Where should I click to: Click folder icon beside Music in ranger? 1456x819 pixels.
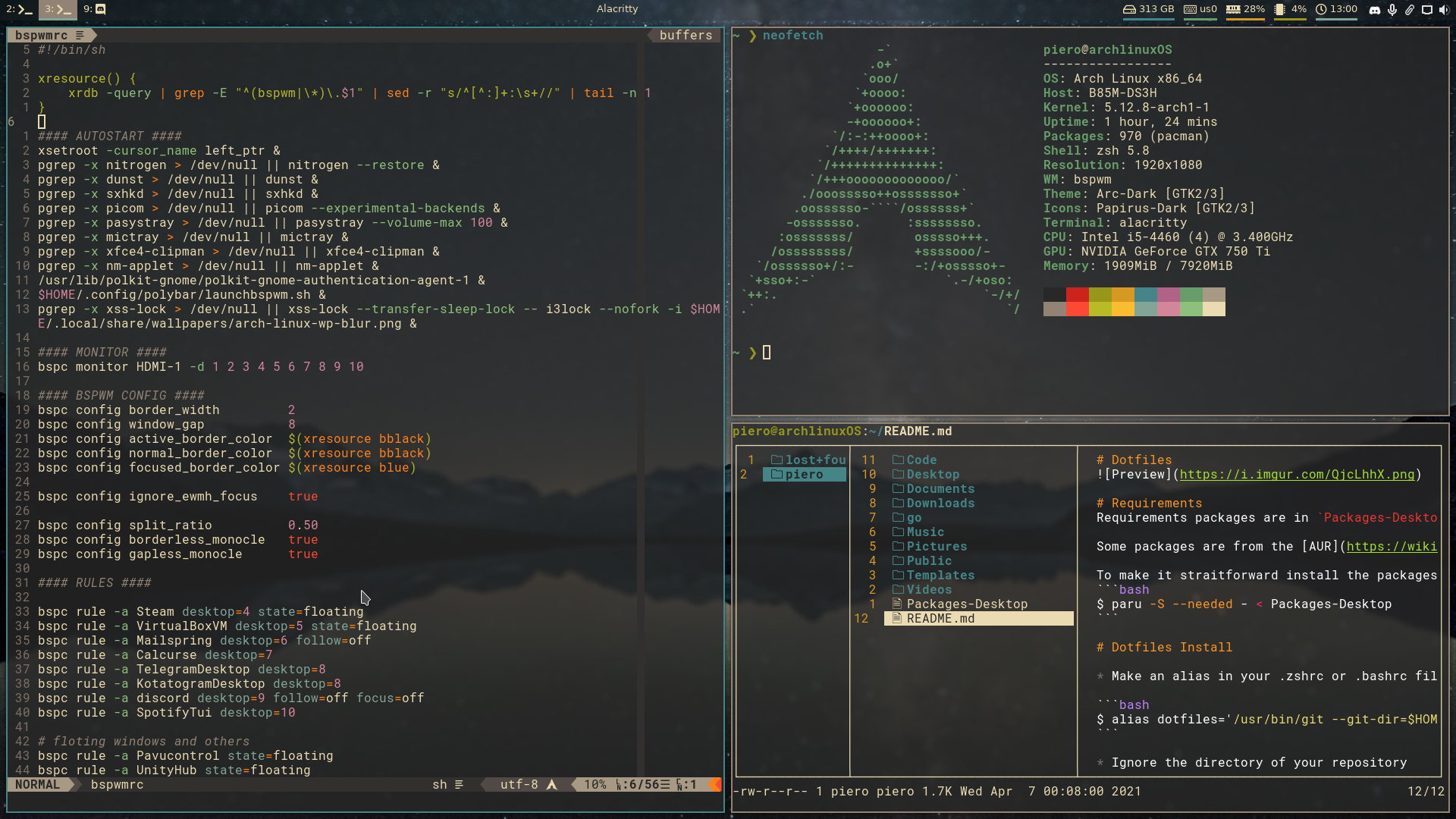coord(898,532)
